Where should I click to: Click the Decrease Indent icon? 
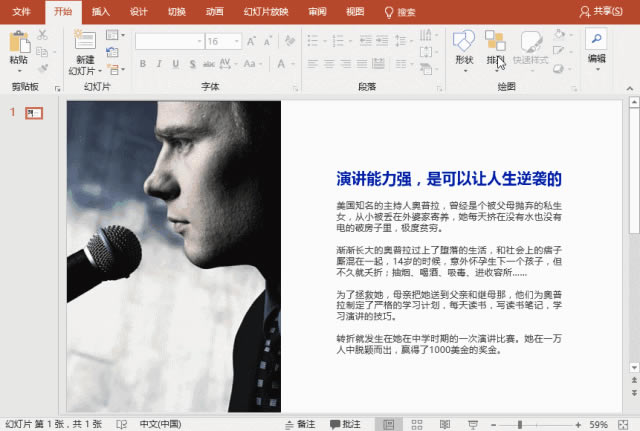[365, 41]
